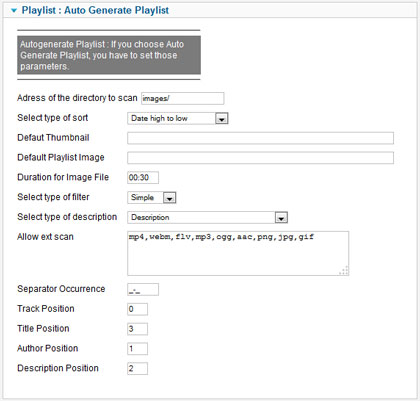Viewport: 420px width, 401px height.
Task: Select the filter type combo box 'Simple'
Action: [152, 198]
